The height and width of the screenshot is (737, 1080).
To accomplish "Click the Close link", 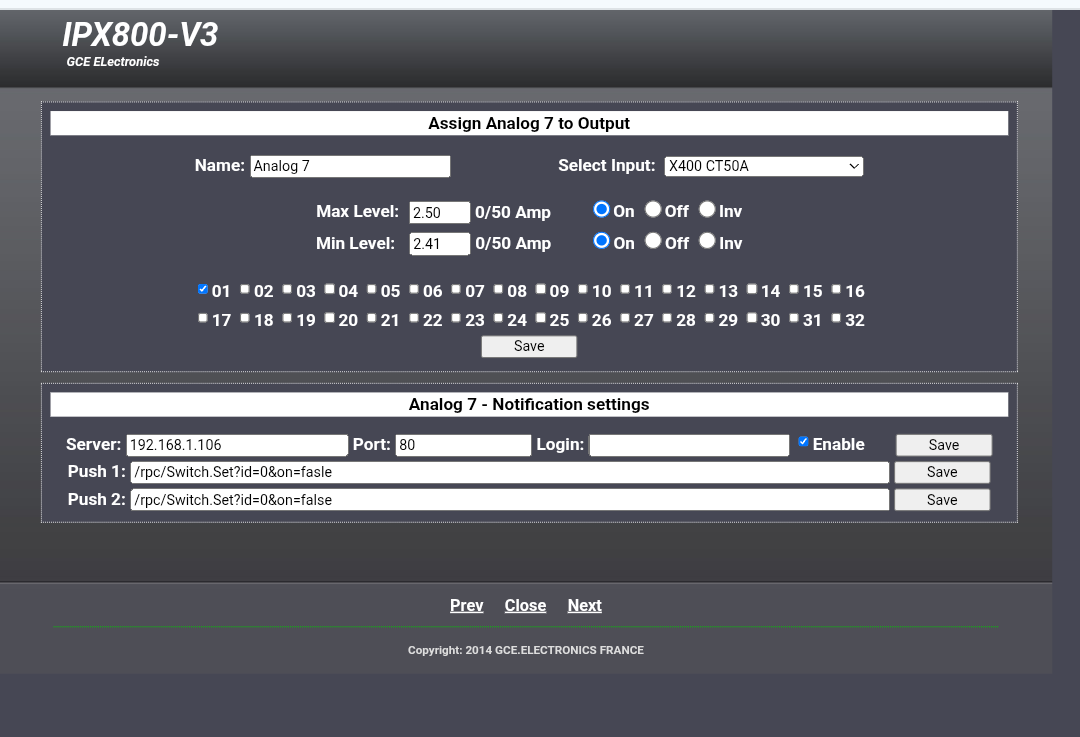I will 526,605.
